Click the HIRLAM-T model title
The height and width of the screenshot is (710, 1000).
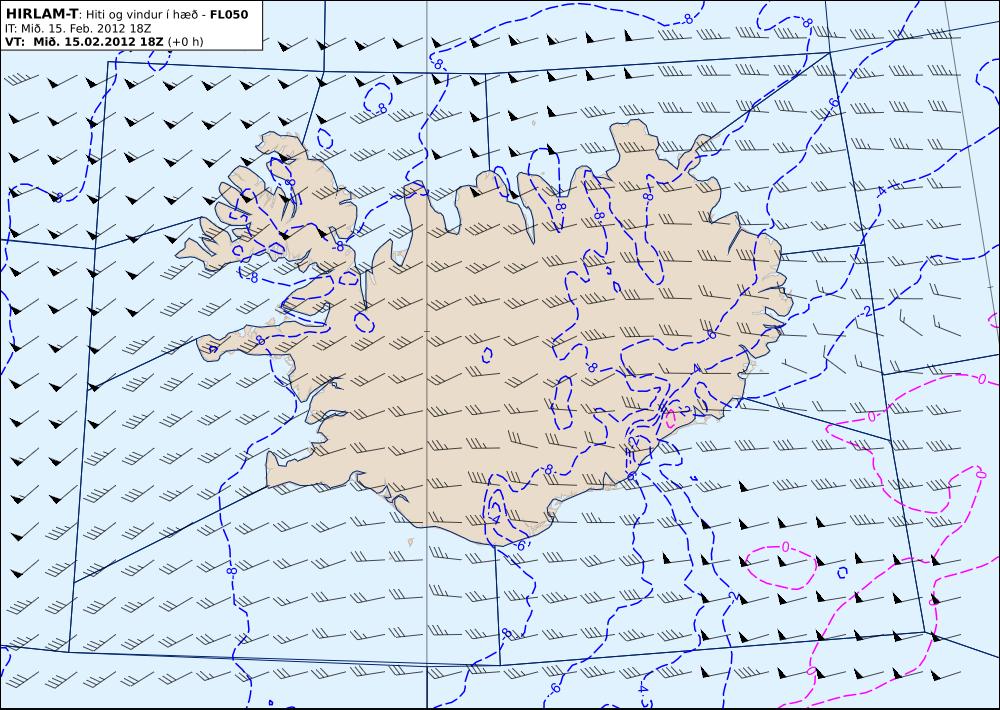pyautogui.click(x=41, y=13)
